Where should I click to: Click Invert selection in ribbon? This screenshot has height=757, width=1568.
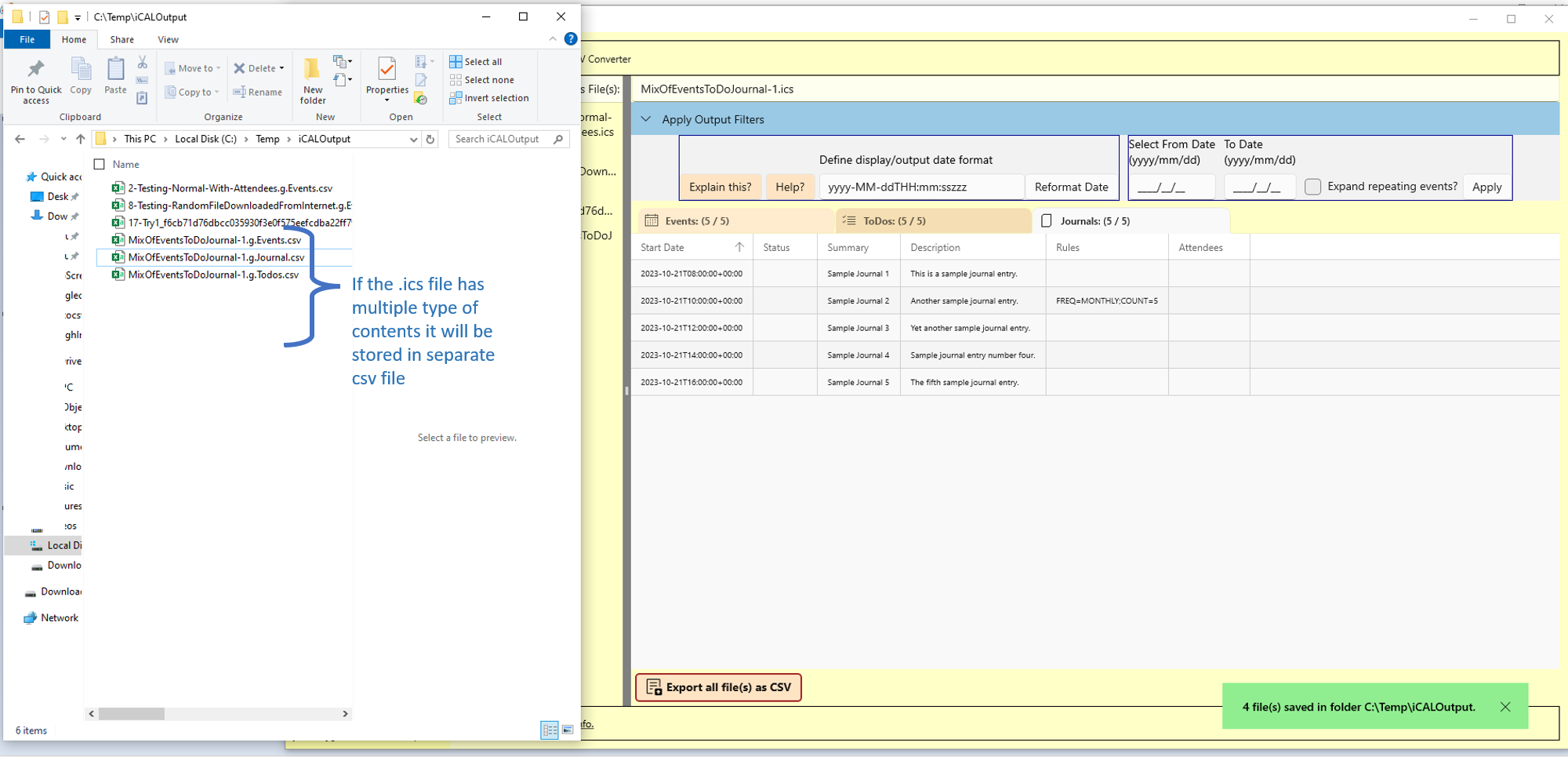click(489, 98)
